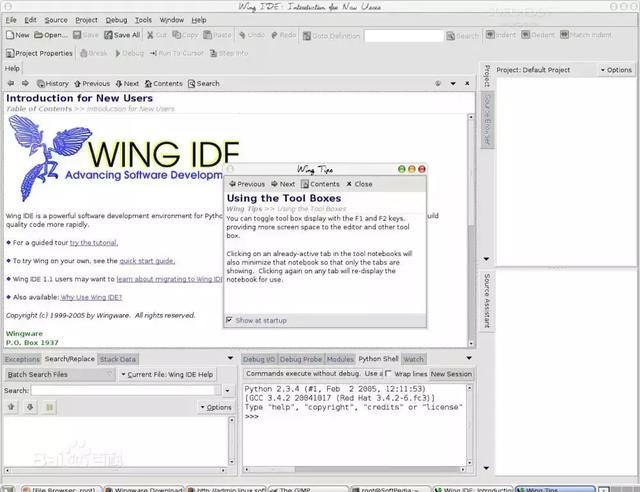Open the Debug menu
640x492 pixels.
point(116,20)
